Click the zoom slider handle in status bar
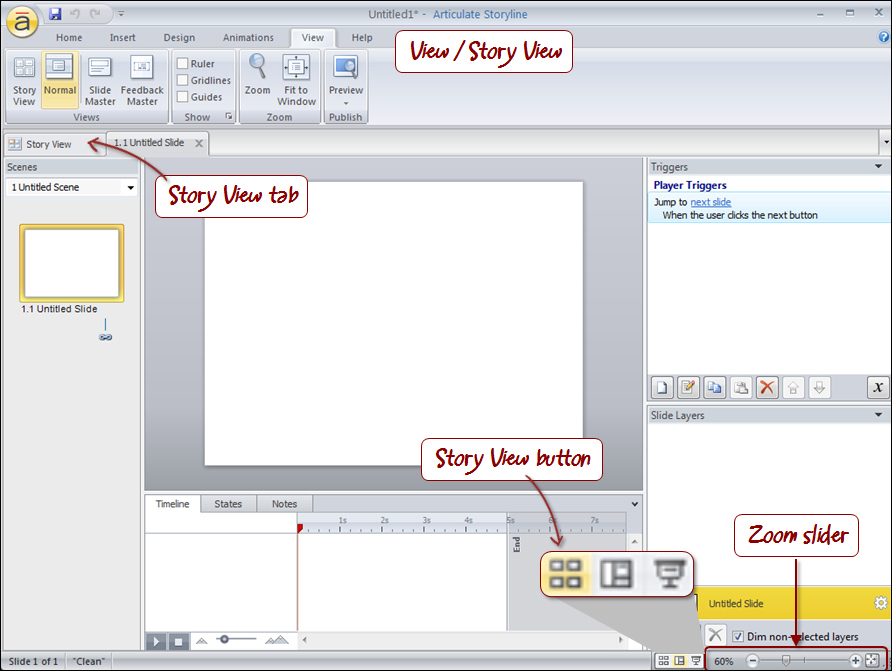This screenshot has height=671, width=892. 786,660
